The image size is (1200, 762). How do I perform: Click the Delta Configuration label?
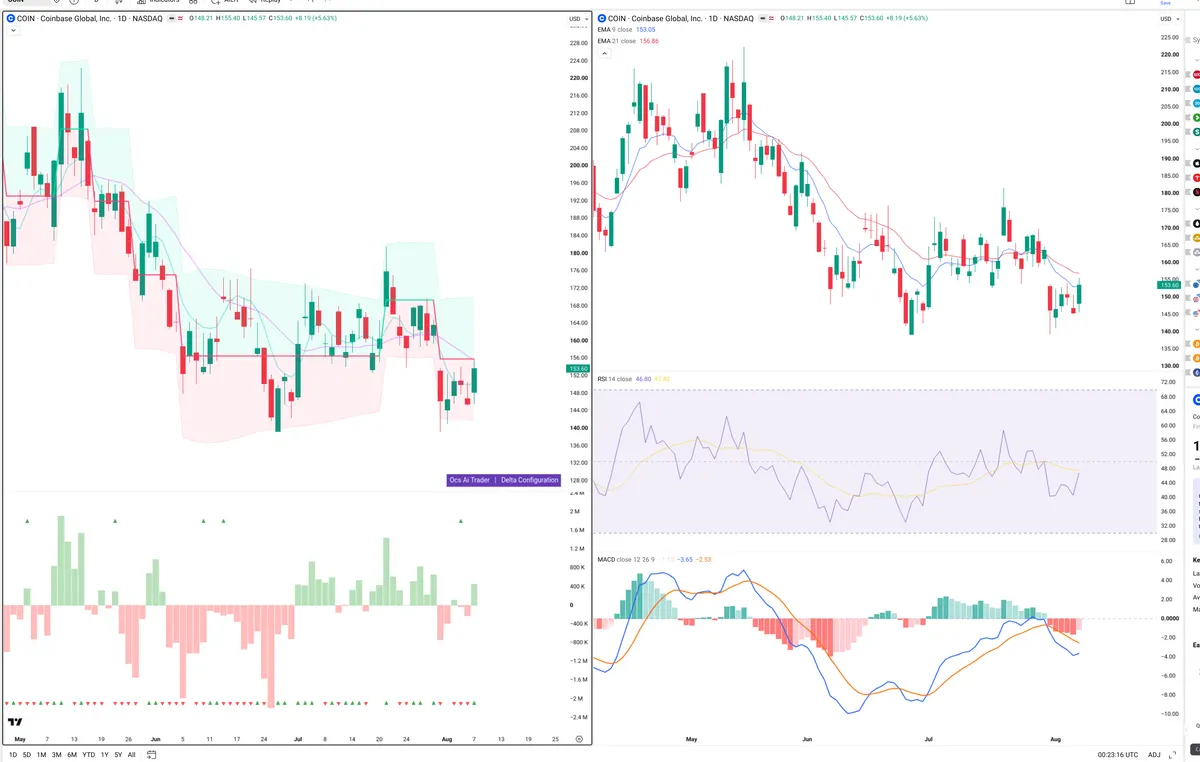pyautogui.click(x=529, y=480)
